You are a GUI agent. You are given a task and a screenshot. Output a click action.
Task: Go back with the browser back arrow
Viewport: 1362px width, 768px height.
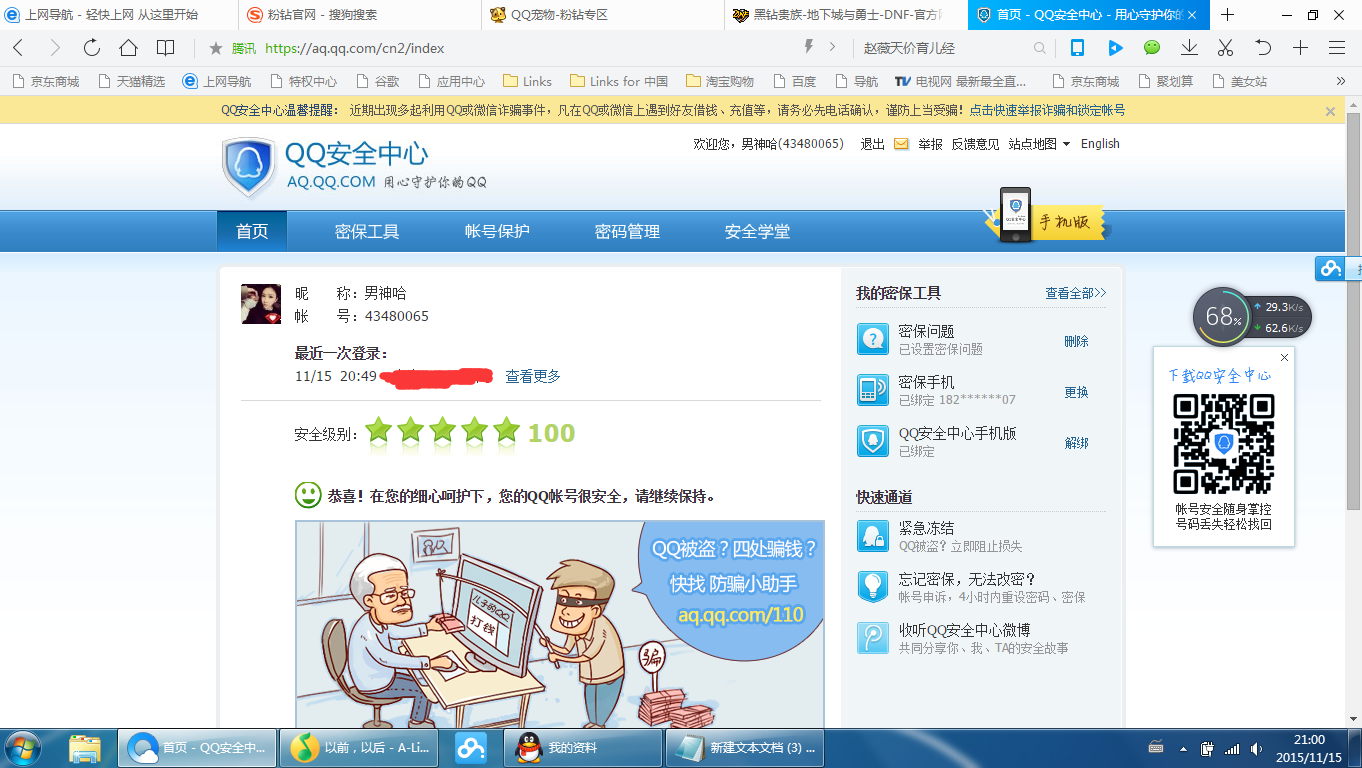(18, 48)
